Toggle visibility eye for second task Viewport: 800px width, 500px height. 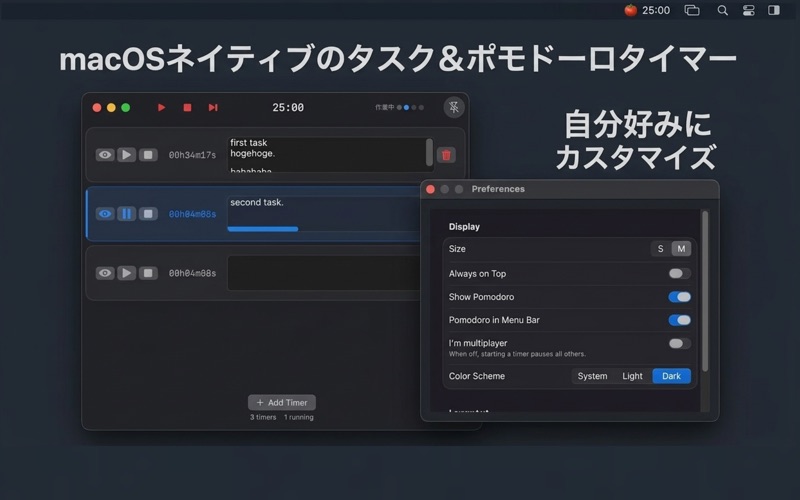click(105, 214)
